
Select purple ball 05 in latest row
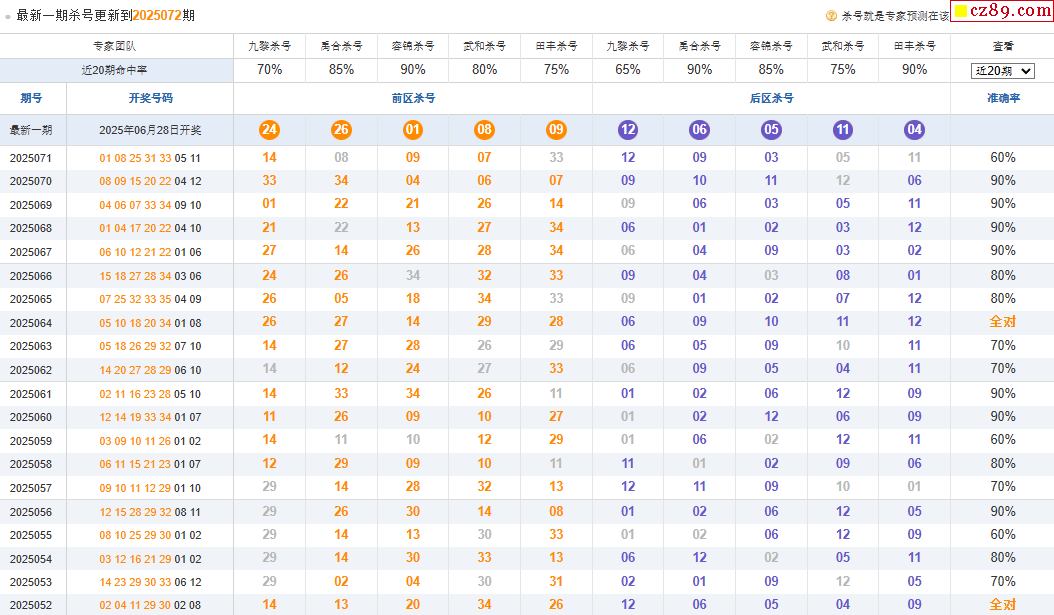(x=771, y=130)
